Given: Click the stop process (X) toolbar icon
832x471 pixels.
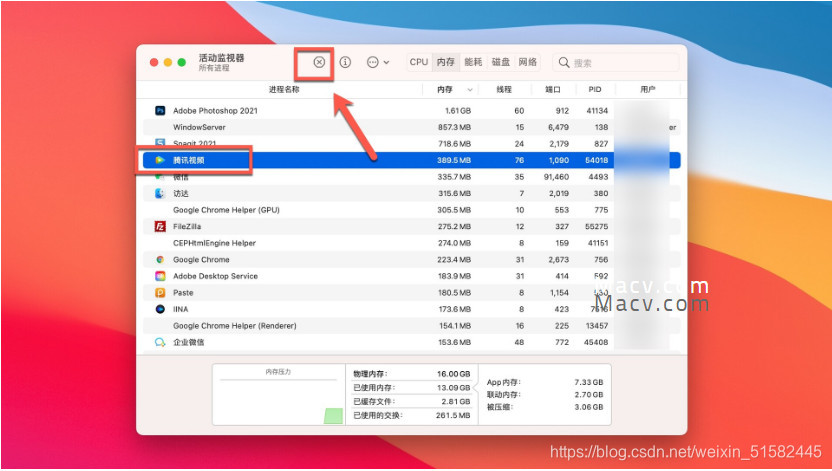Looking at the screenshot, I should click(x=319, y=63).
